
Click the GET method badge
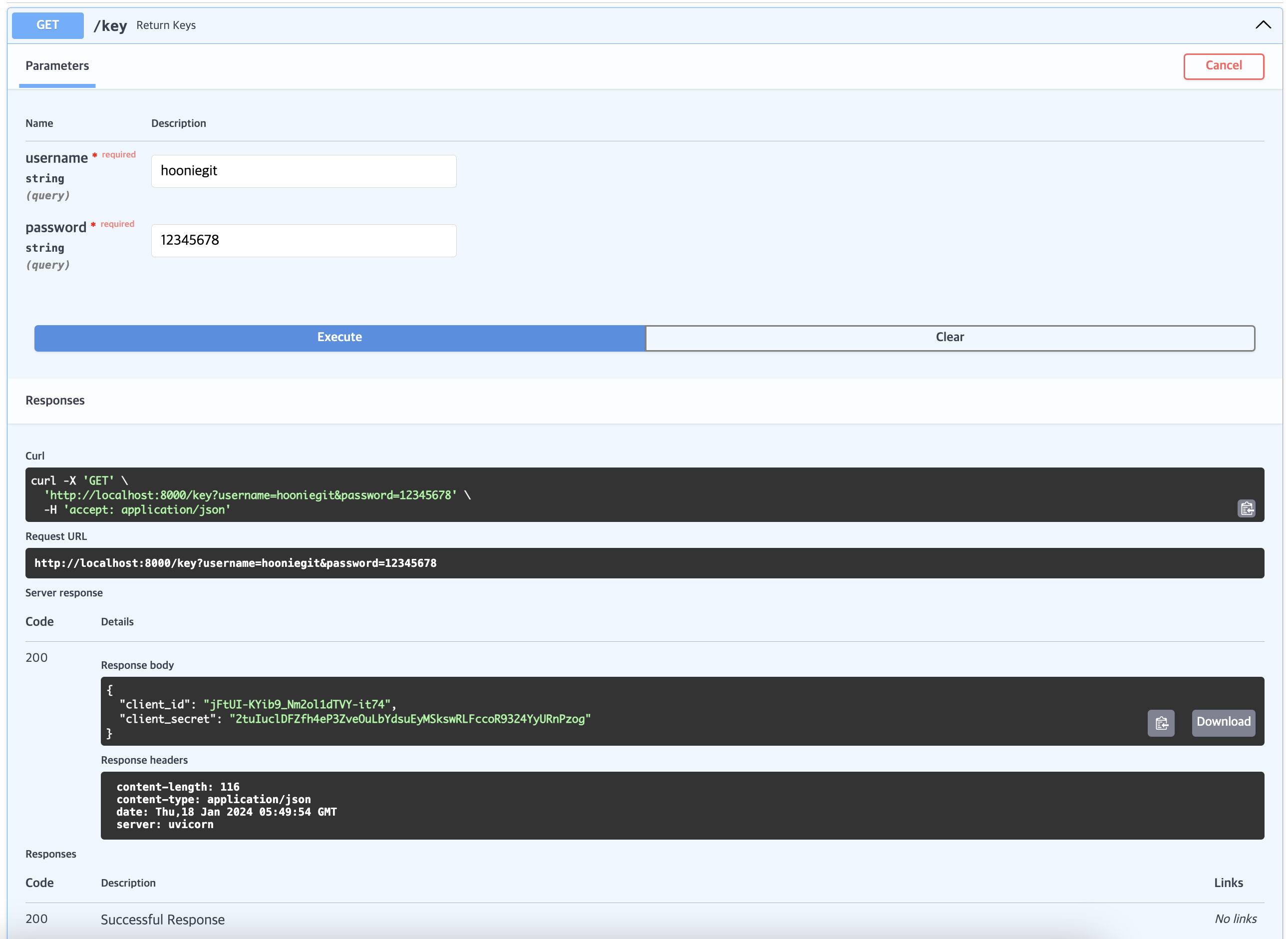pos(48,25)
